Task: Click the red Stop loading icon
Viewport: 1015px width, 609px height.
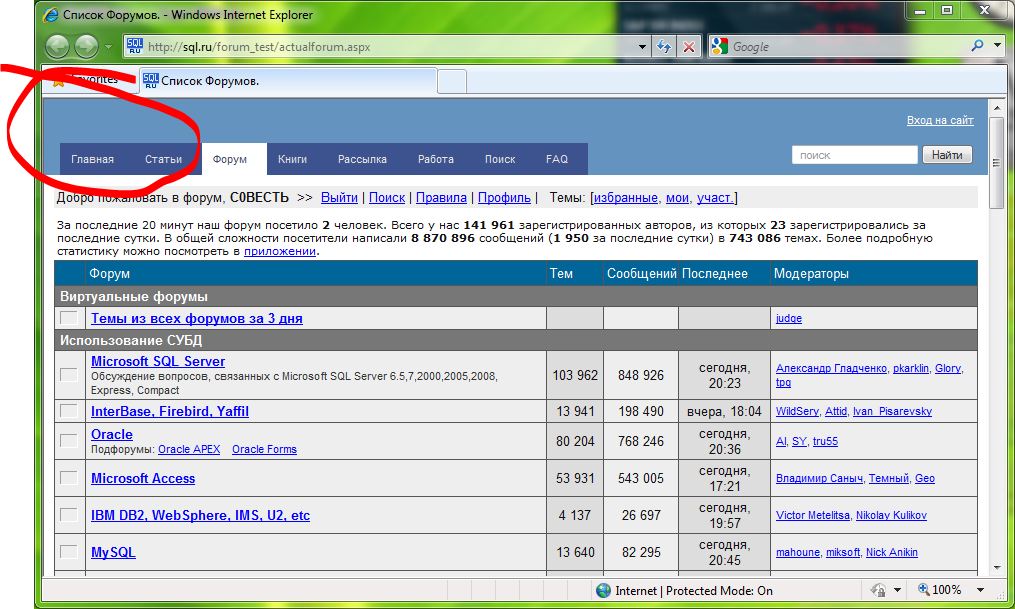Action: pyautogui.click(x=689, y=46)
